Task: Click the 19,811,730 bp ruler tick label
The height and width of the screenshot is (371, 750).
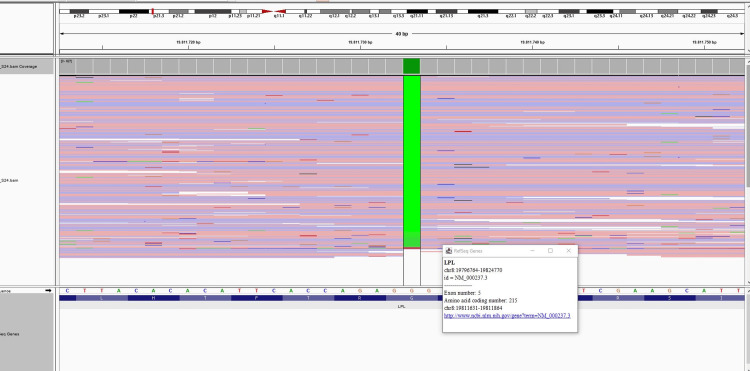Action: 360,43
